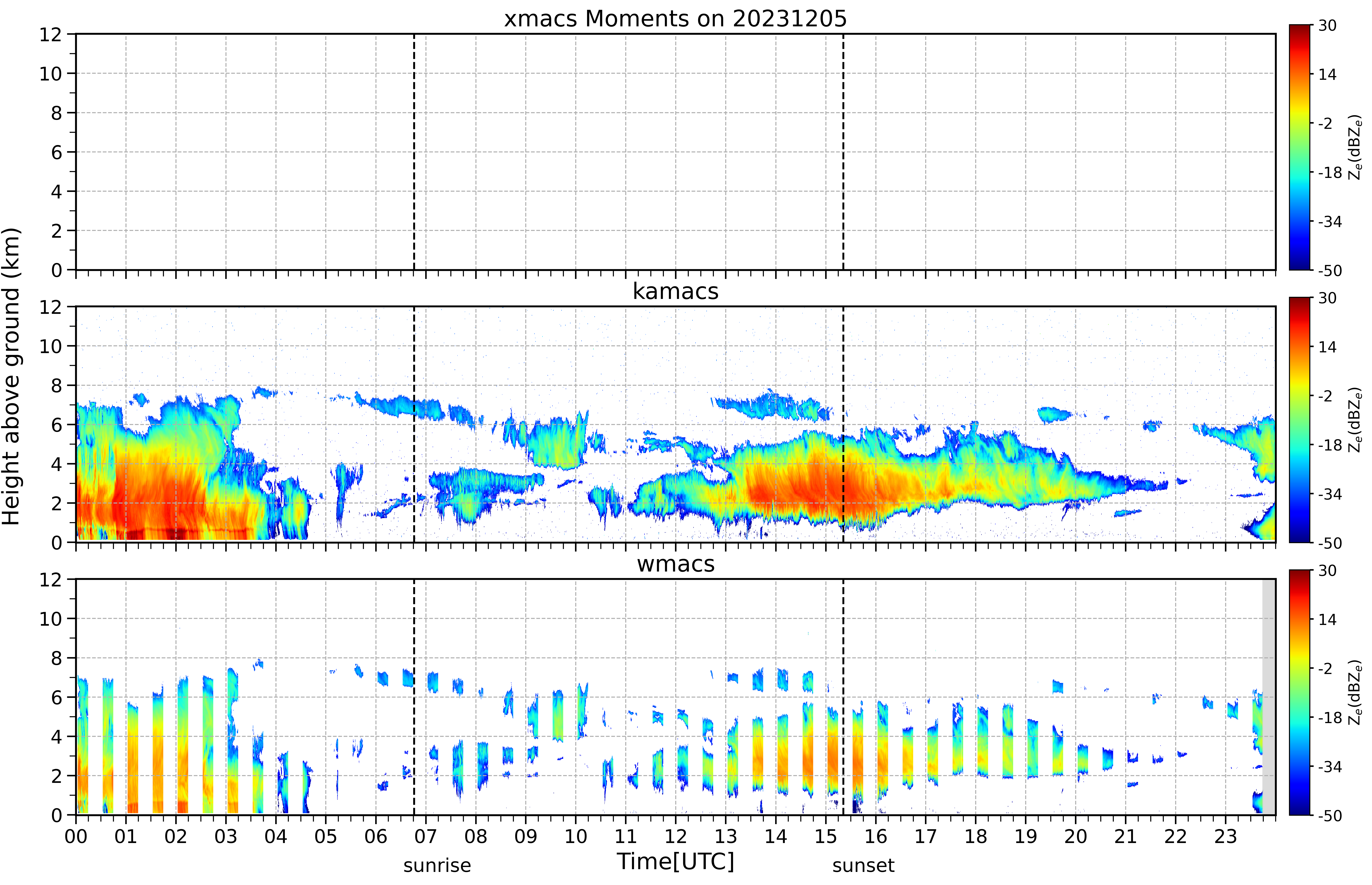Select the "12" hour tick on the time axis
This screenshot has width=1372, height=885.
click(676, 837)
